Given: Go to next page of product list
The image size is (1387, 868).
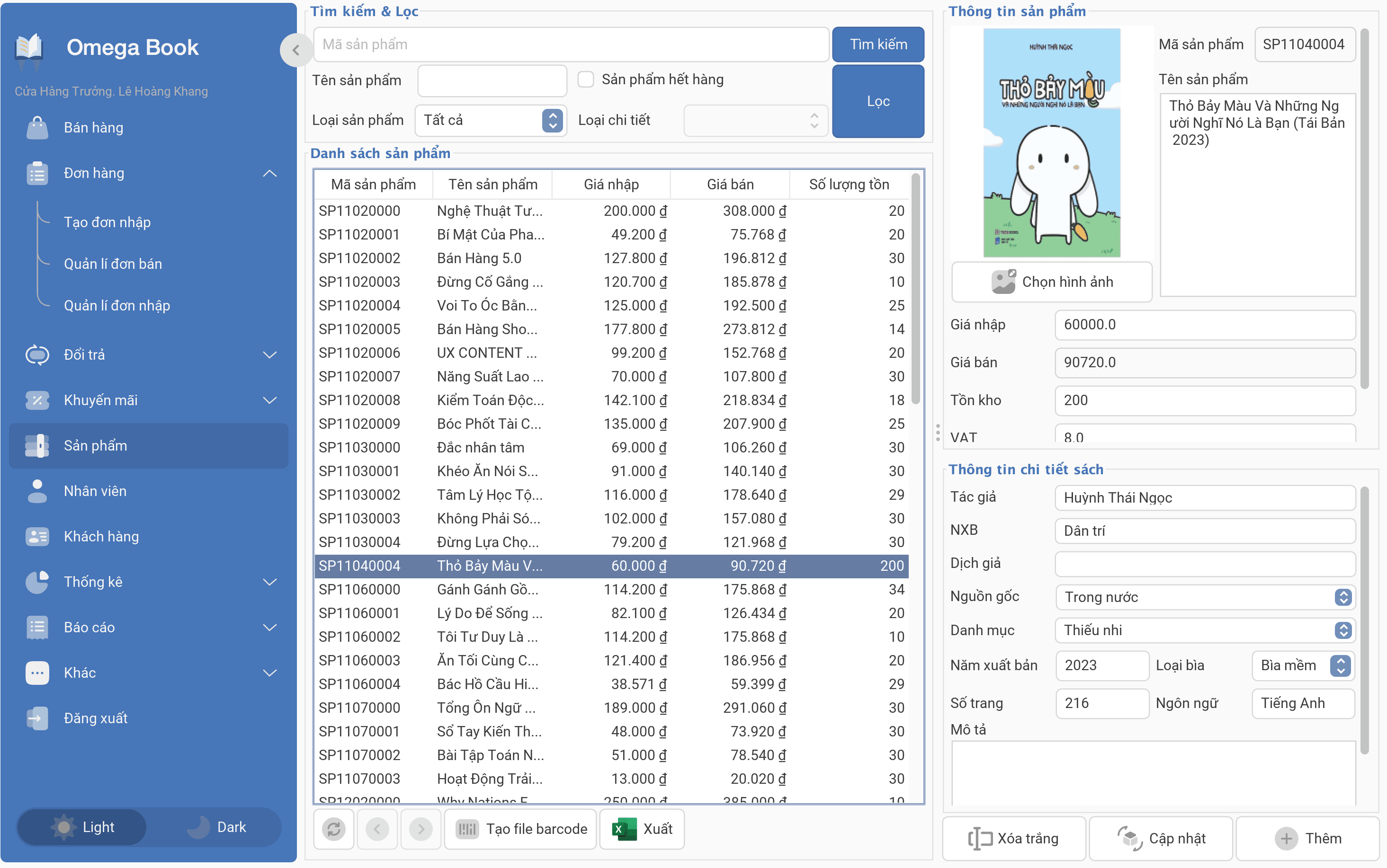Looking at the screenshot, I should (x=421, y=828).
